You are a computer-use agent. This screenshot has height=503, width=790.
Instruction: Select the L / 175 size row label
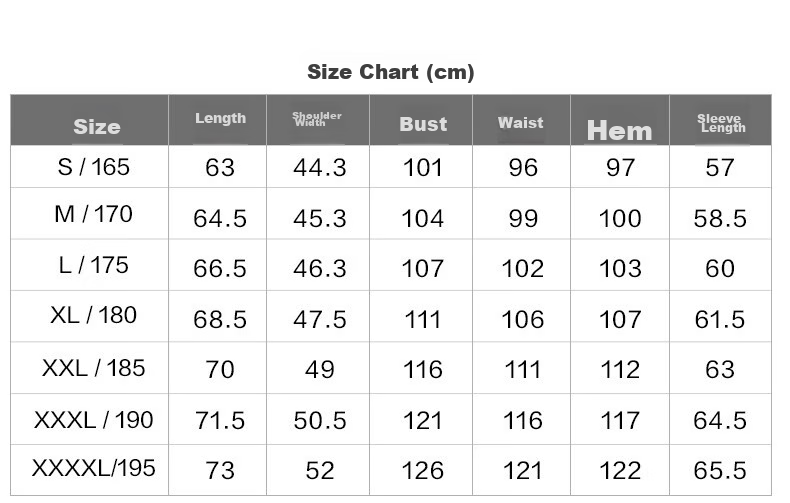(94, 265)
